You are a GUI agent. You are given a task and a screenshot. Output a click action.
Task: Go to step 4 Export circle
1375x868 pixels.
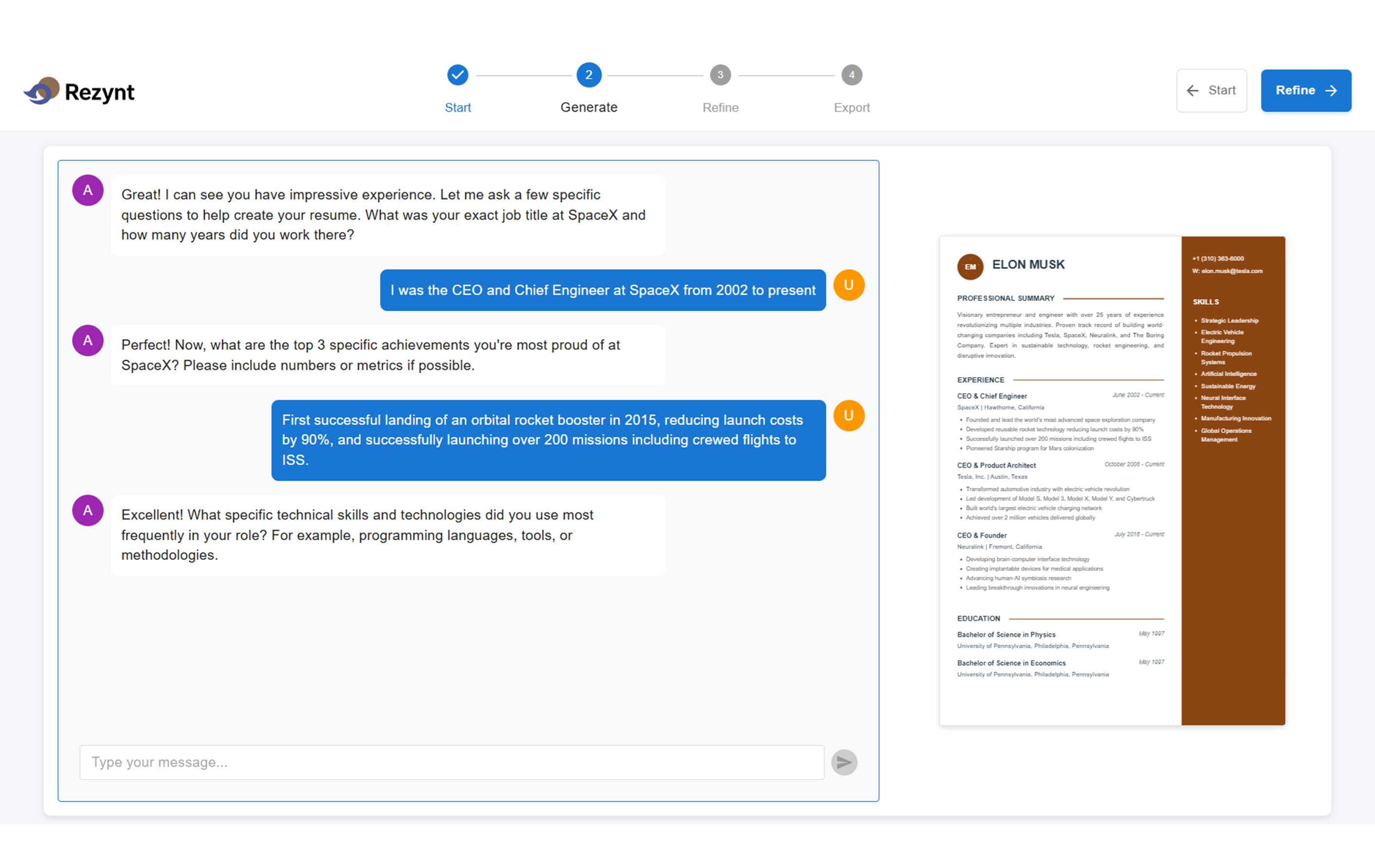[x=851, y=75]
